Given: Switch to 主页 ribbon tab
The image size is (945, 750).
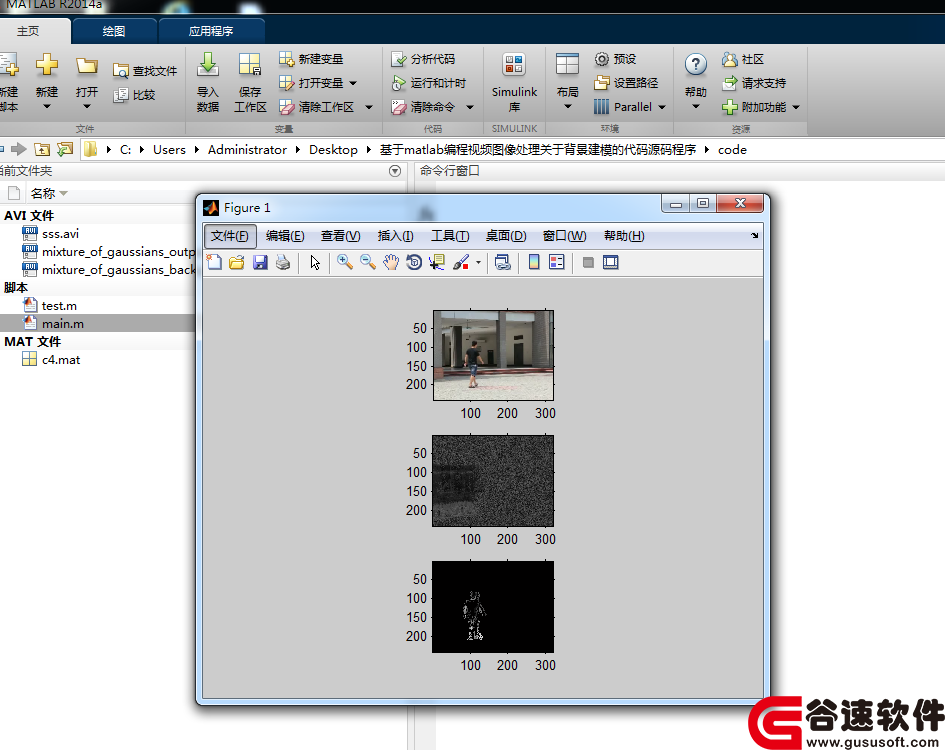Looking at the screenshot, I should click(28, 31).
